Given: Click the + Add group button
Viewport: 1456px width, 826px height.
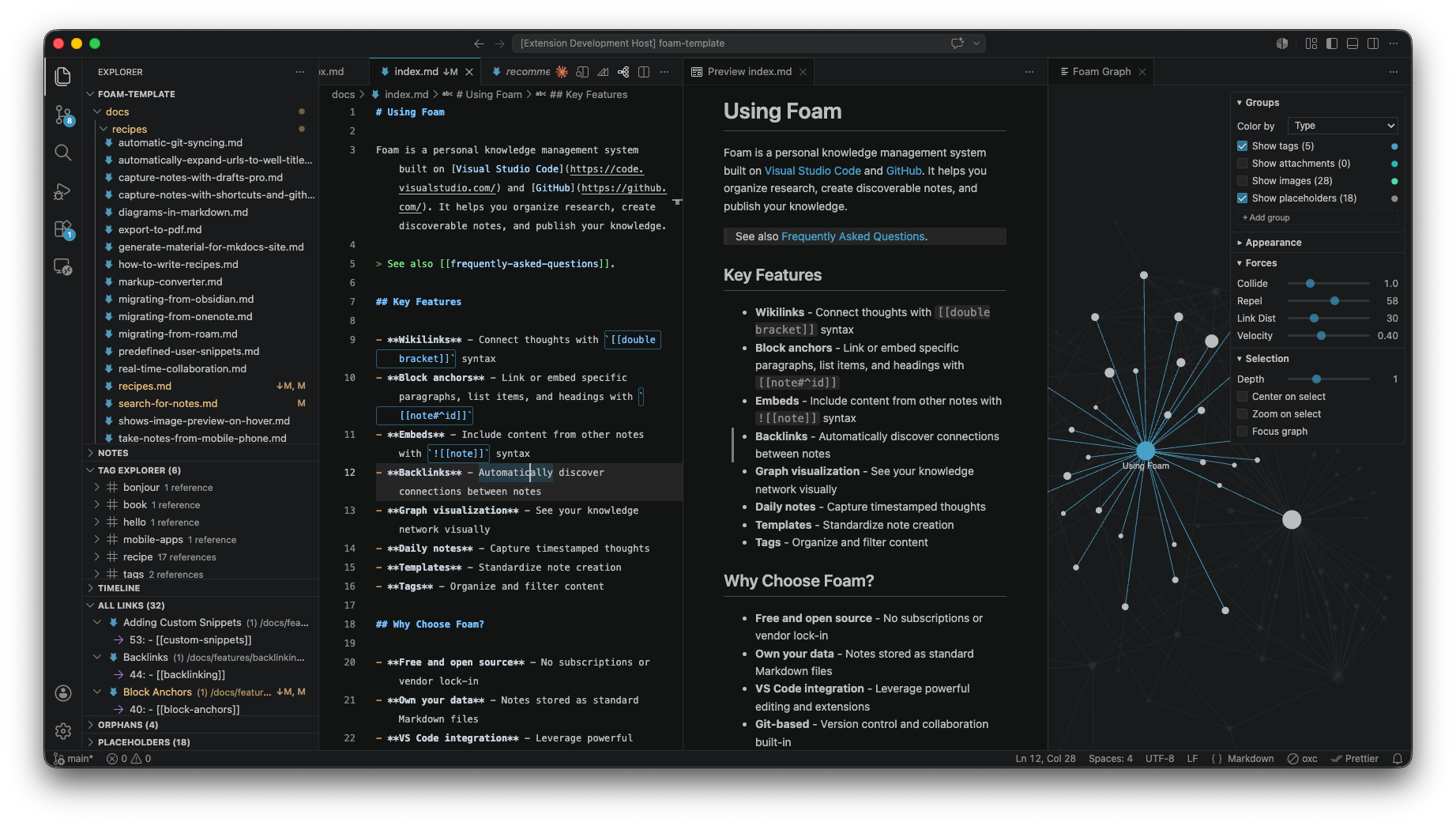Looking at the screenshot, I should 1266,217.
